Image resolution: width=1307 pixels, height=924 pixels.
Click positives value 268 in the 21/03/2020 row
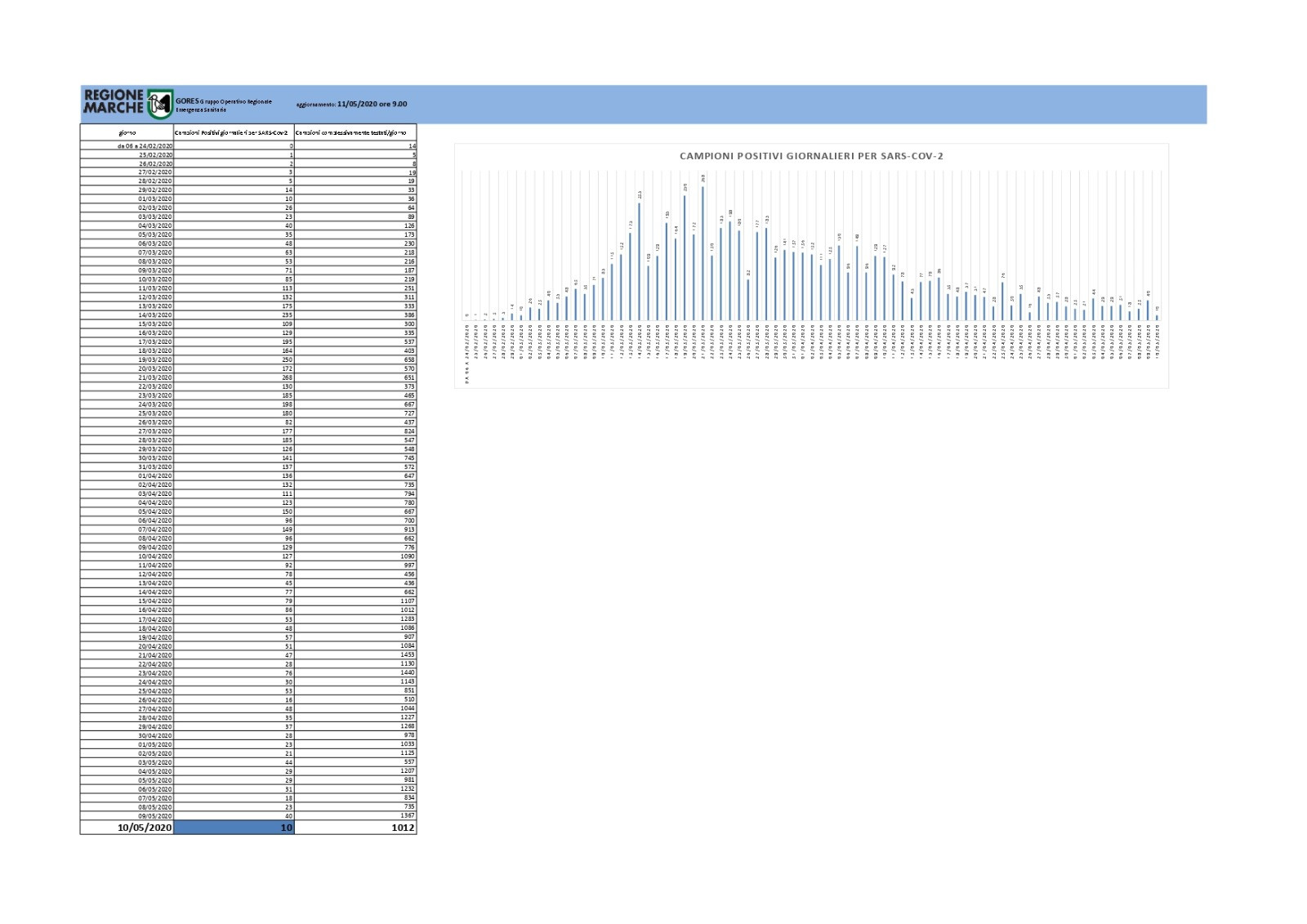pyautogui.click(x=234, y=377)
